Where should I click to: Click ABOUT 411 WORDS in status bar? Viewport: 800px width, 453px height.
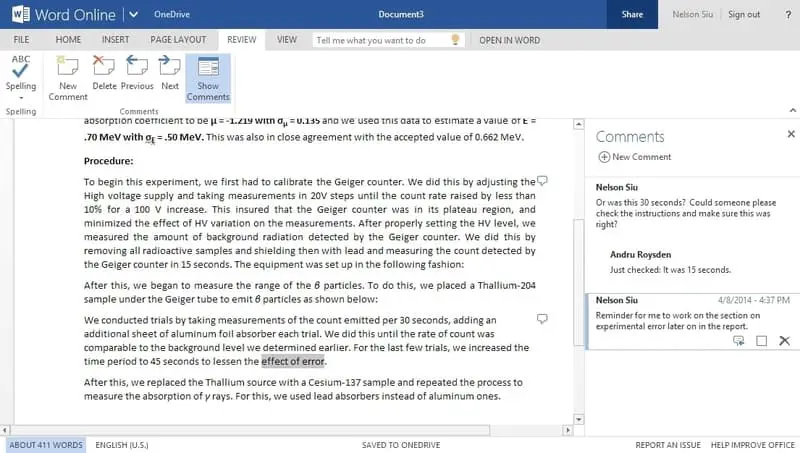tap(46, 445)
